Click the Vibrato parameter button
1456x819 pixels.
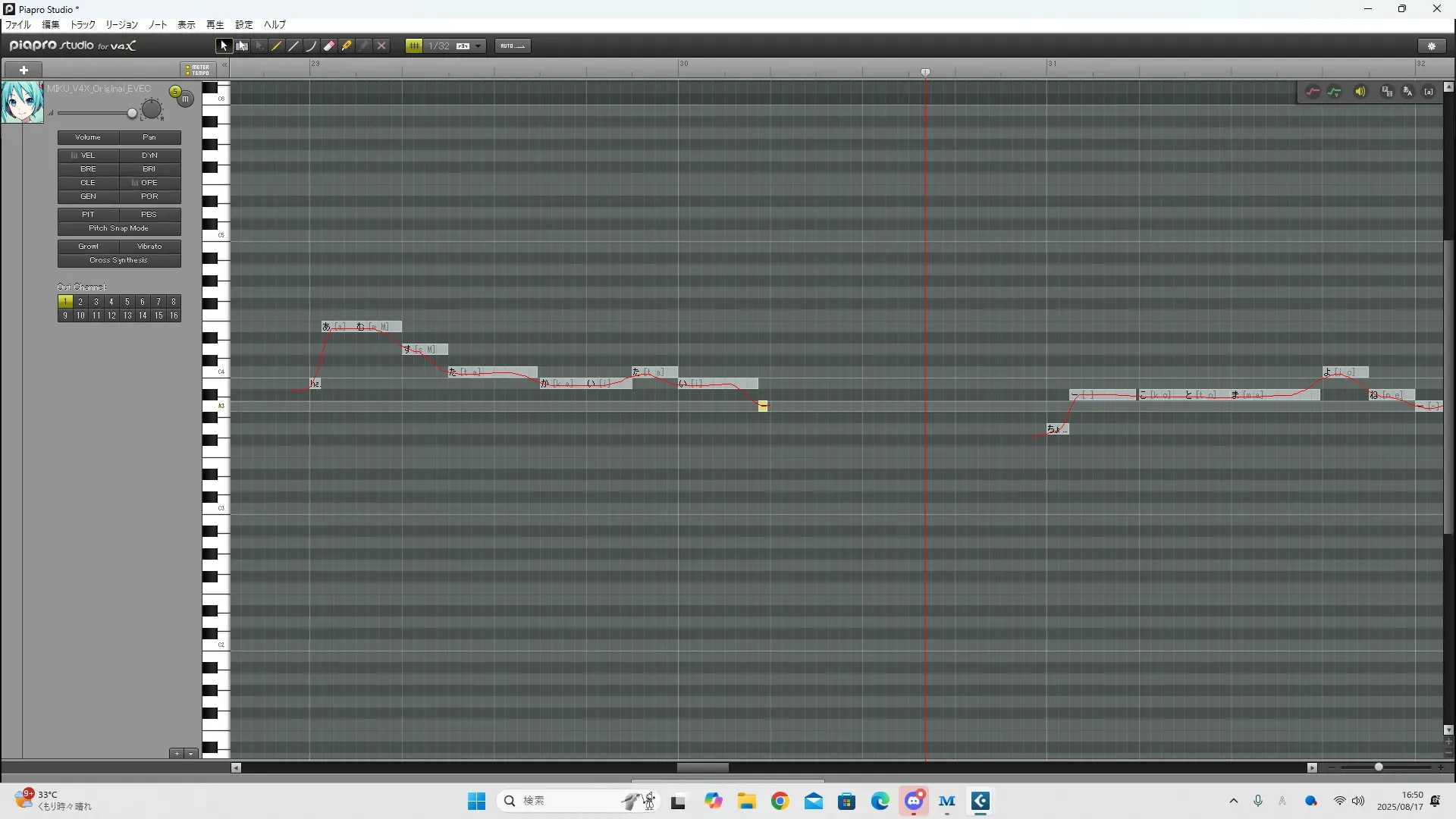(149, 246)
